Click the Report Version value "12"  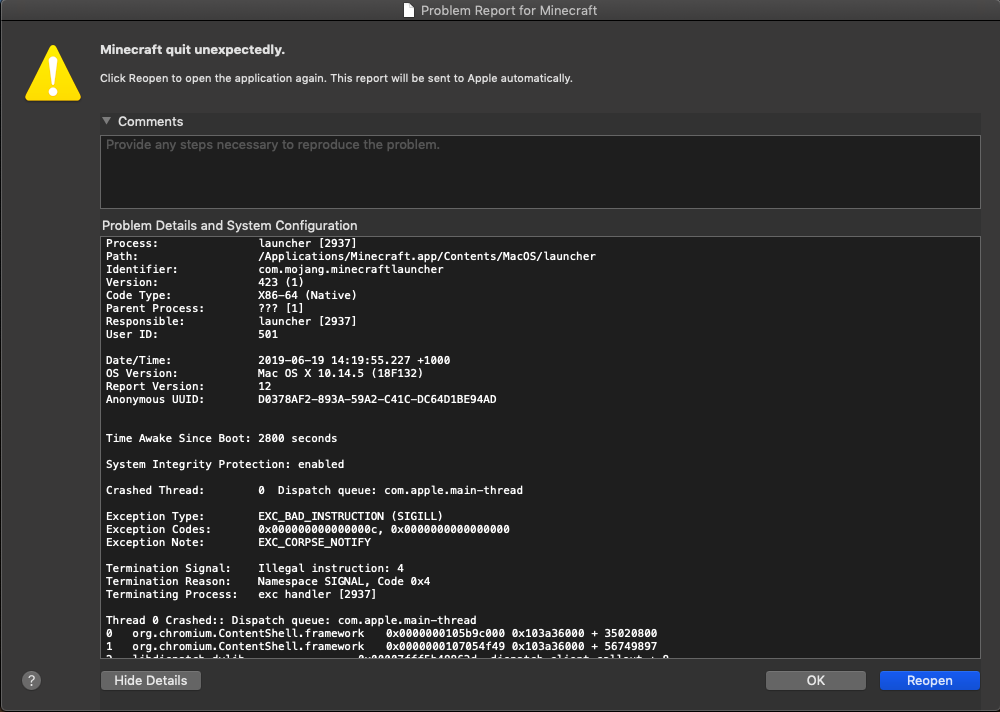[265, 386]
